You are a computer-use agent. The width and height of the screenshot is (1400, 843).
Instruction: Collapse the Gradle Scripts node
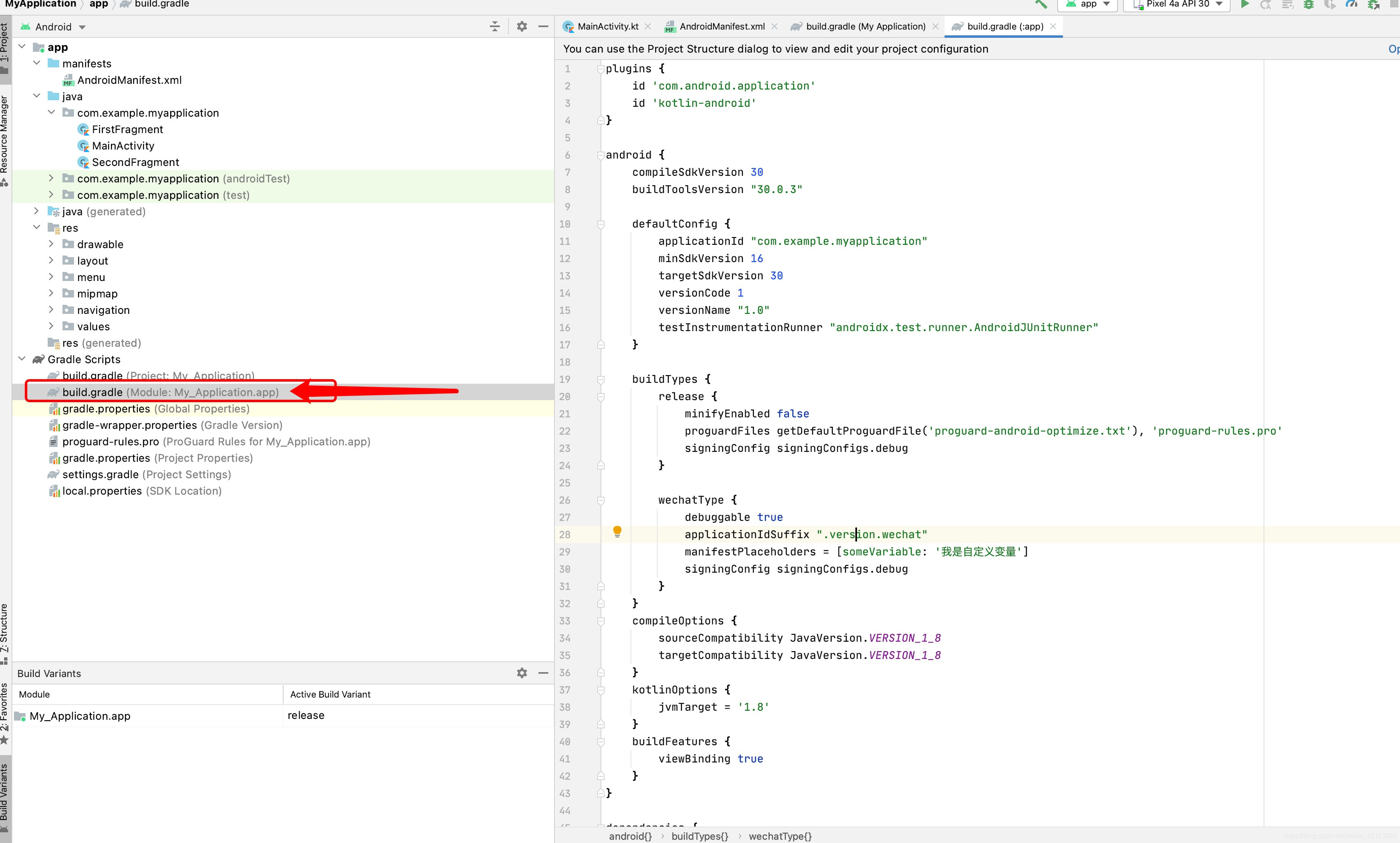tap(22, 359)
